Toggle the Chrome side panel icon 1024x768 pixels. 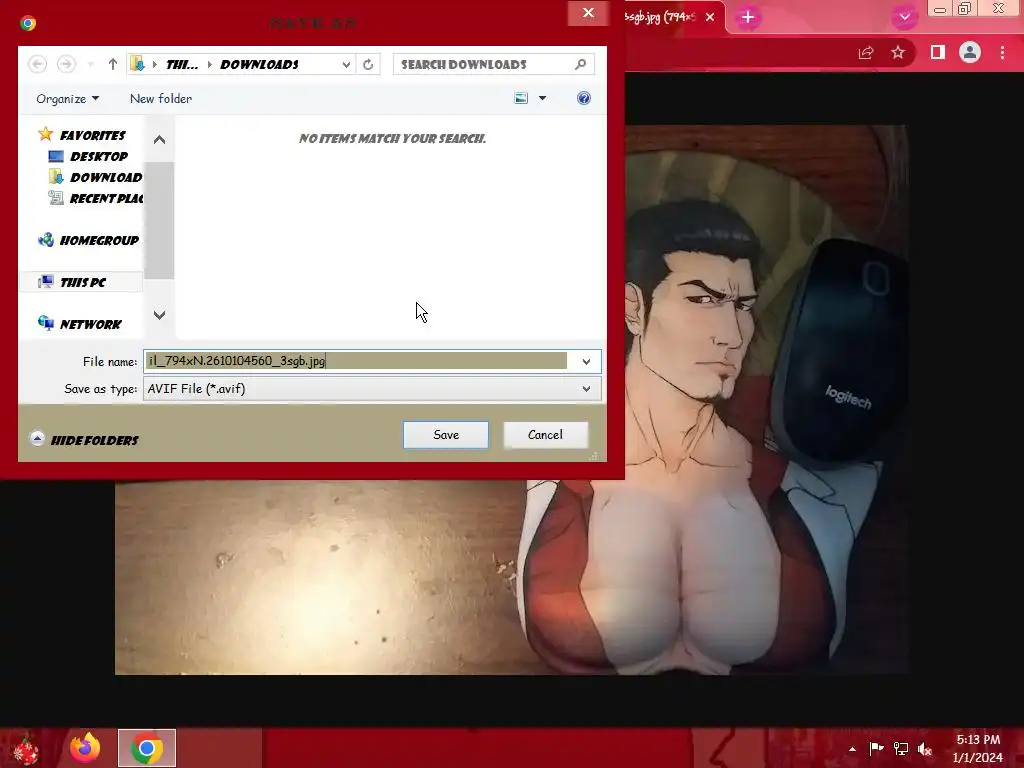[938, 52]
